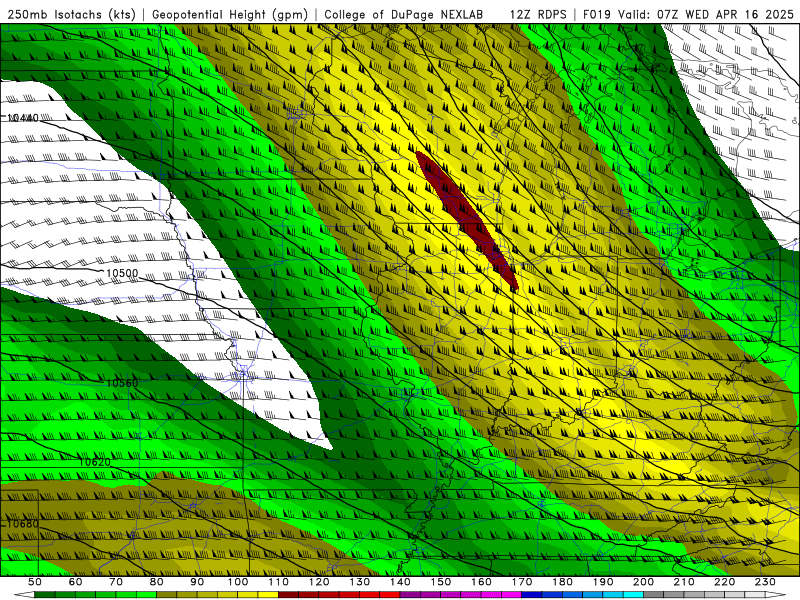800x600 pixels.
Task: Click the 'College of DuPage NEXLAB' label
Action: click(x=404, y=15)
